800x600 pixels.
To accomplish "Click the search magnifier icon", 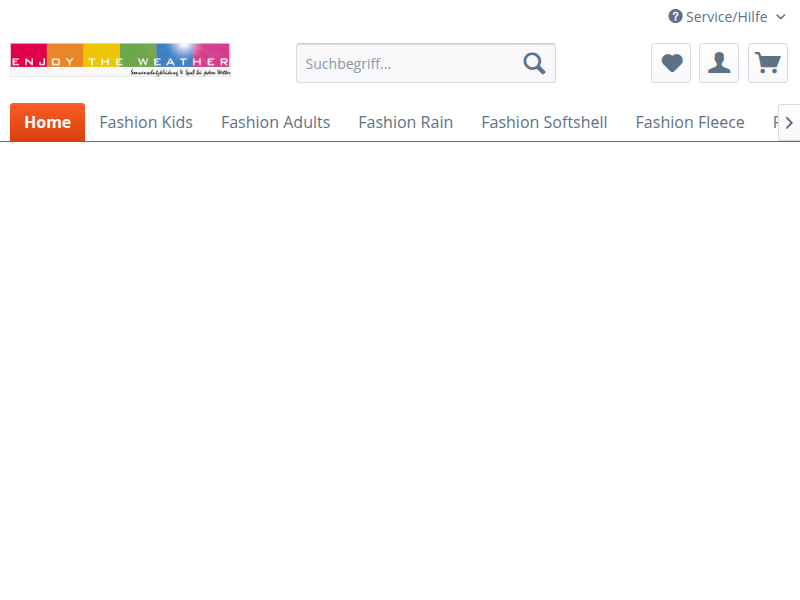I will 535,64.
